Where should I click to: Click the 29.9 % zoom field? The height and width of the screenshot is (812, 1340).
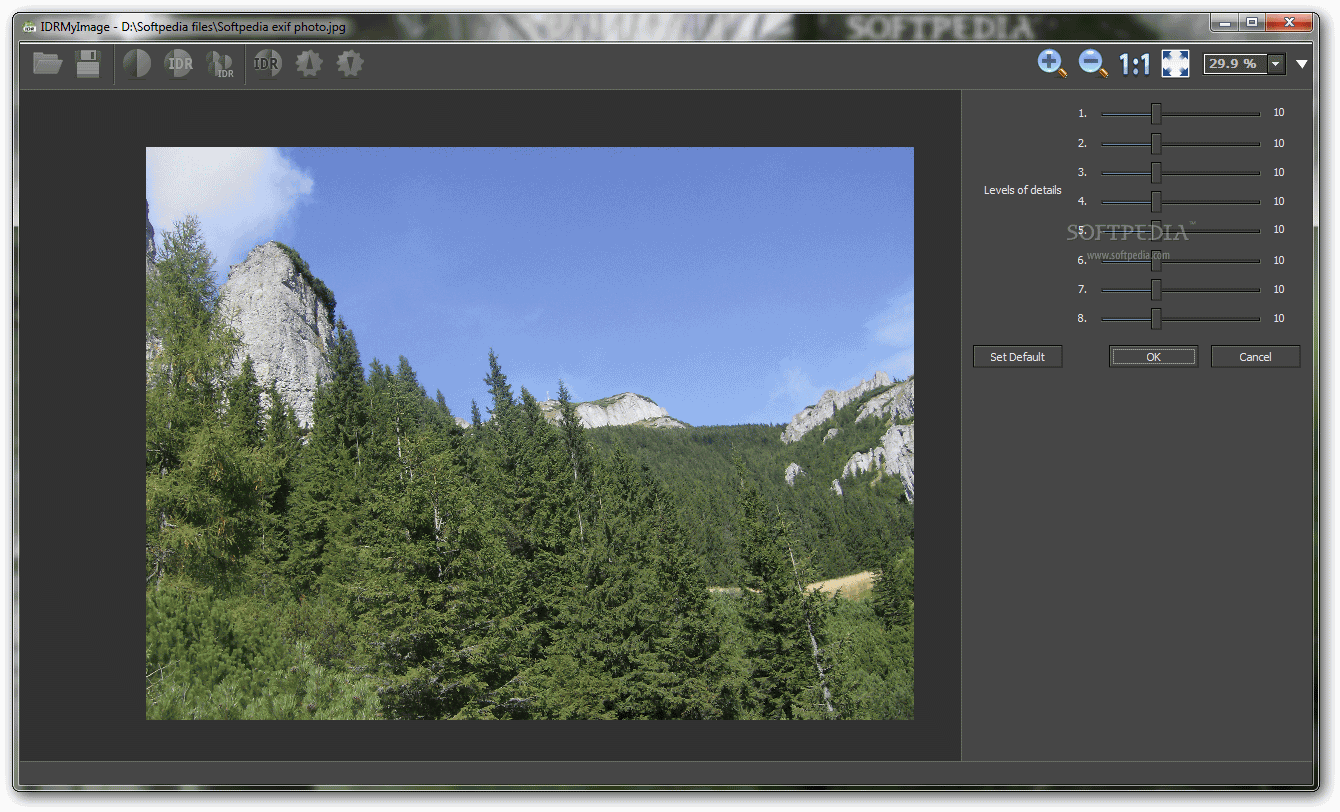(x=1235, y=64)
